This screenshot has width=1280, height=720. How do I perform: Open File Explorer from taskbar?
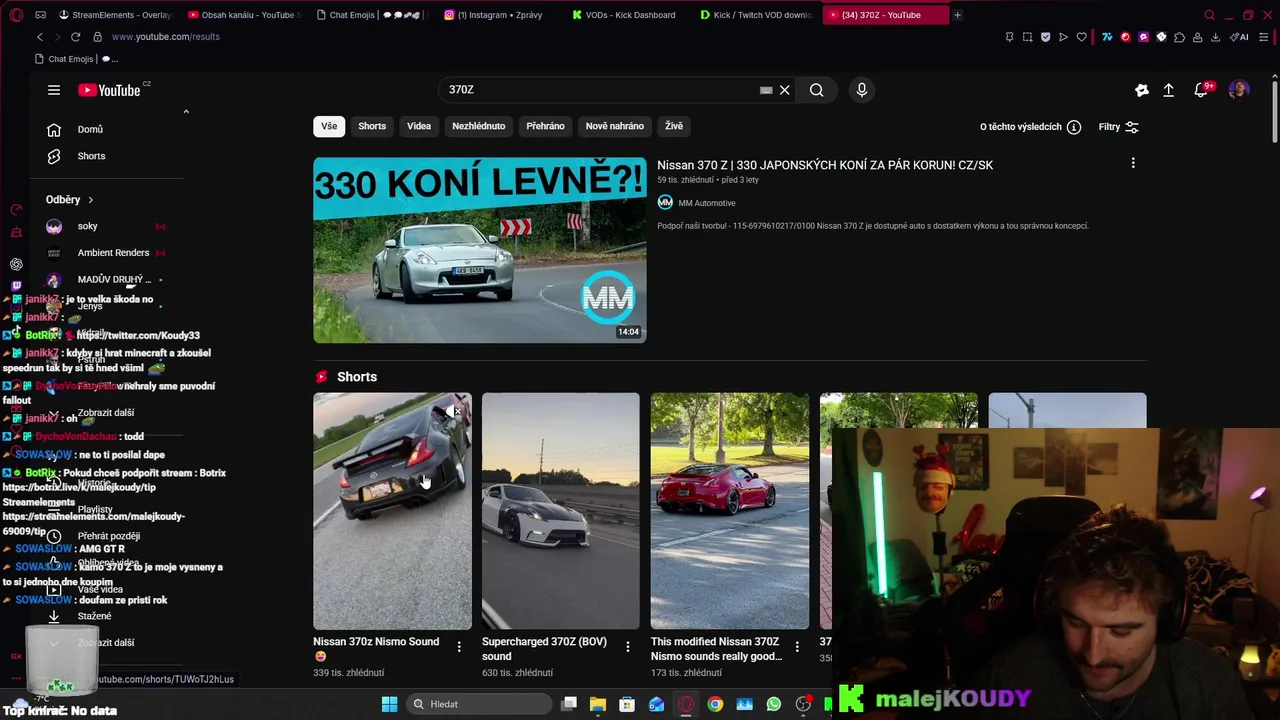[597, 704]
